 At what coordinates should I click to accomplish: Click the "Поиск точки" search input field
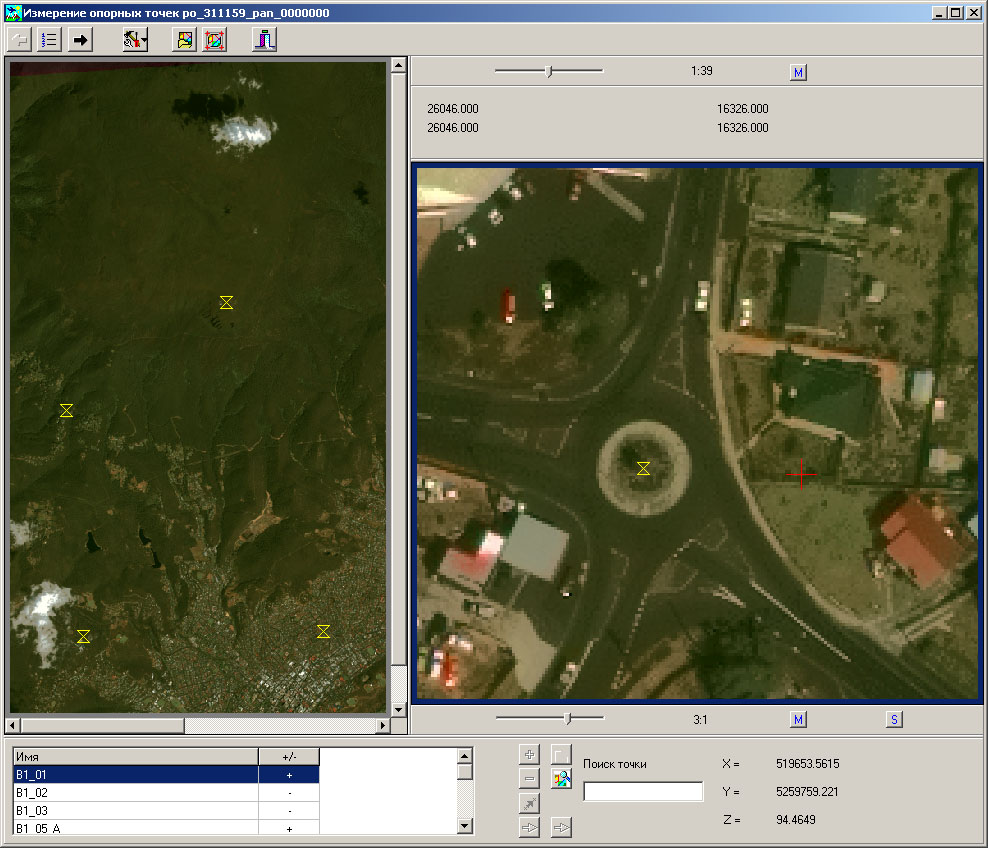click(642, 792)
